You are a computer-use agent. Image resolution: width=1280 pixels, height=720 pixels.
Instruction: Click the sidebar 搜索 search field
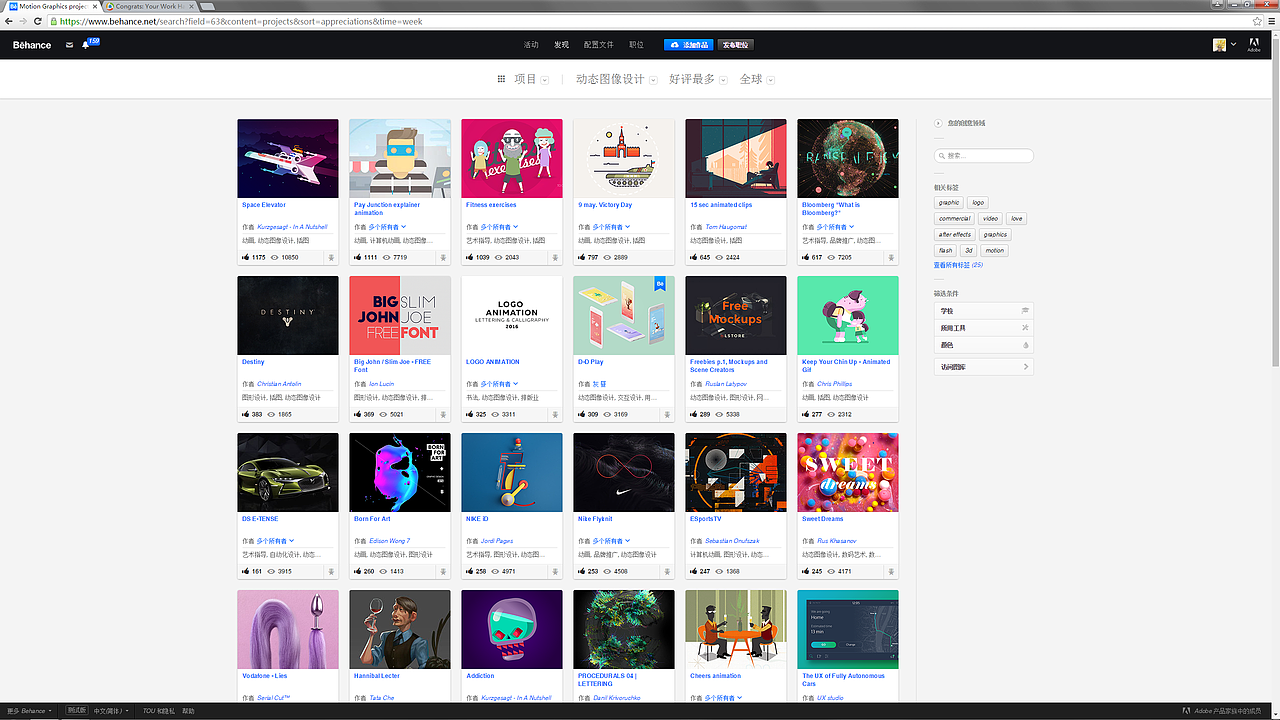pos(984,156)
